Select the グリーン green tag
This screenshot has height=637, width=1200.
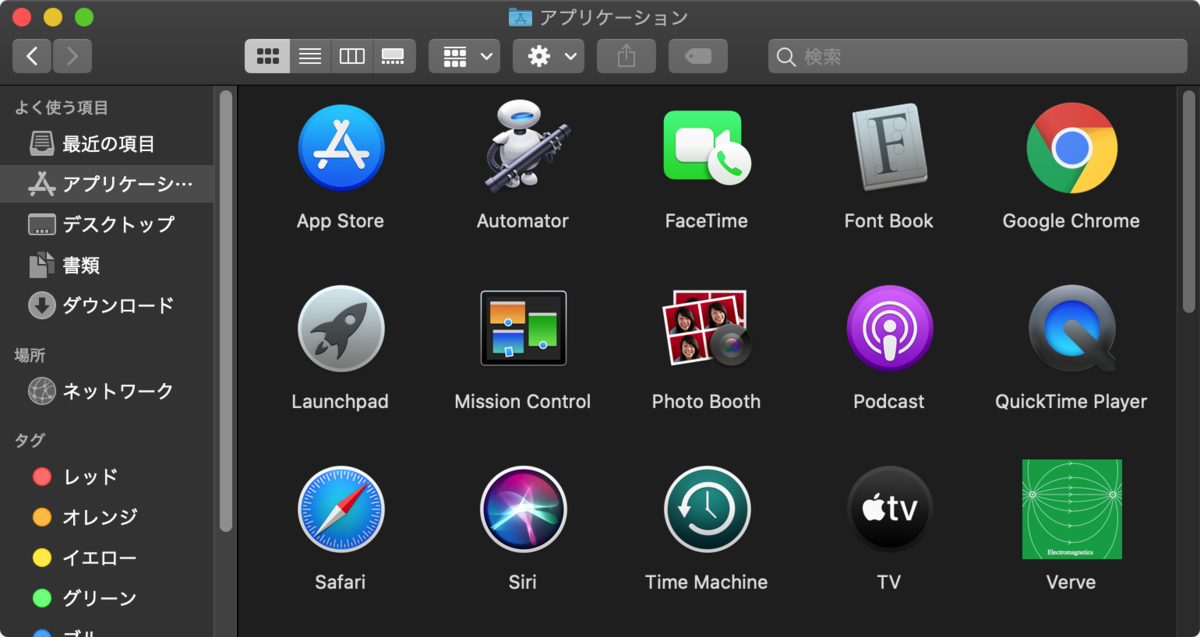(x=107, y=598)
